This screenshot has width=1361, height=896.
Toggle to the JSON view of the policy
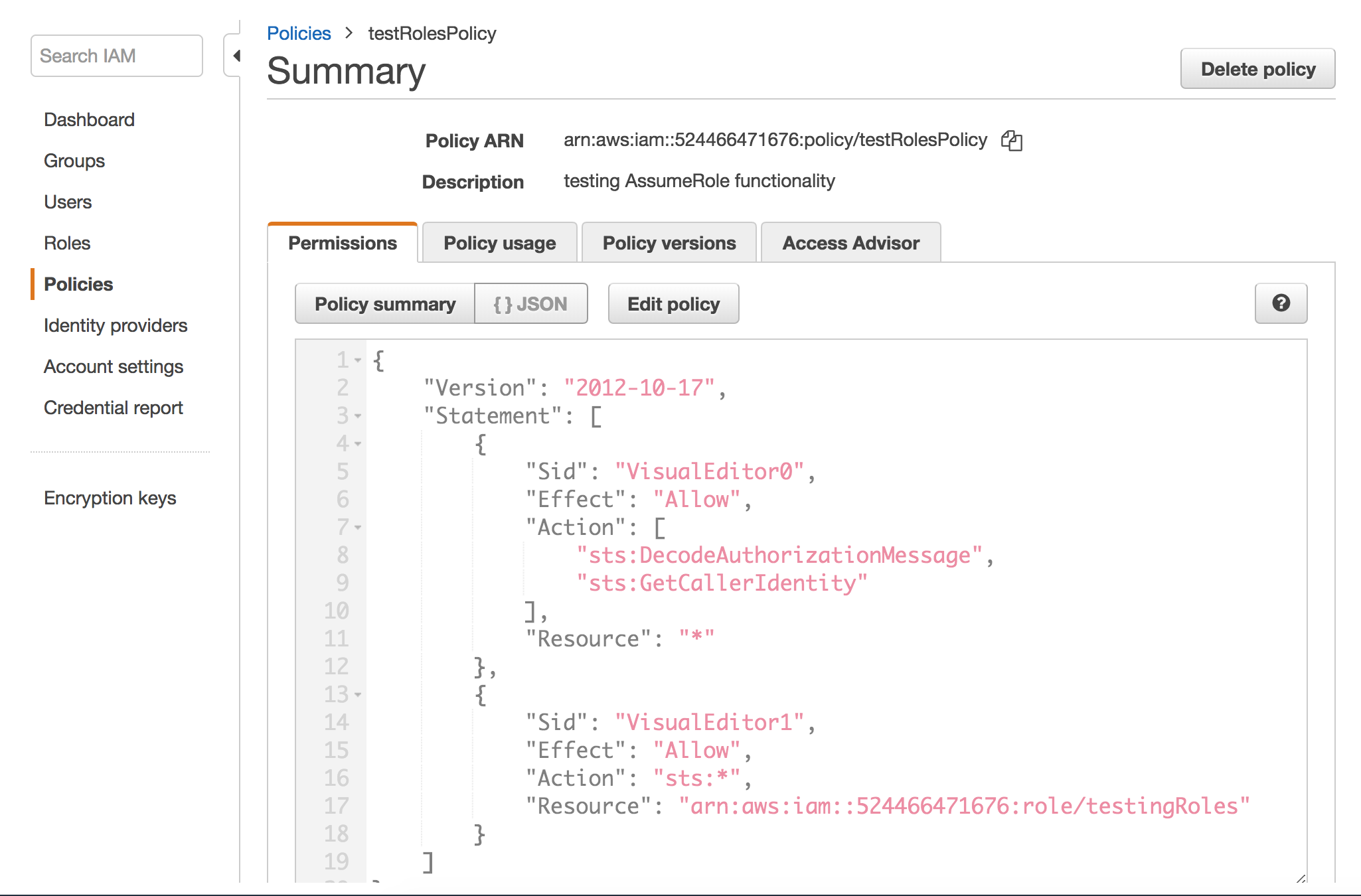click(531, 303)
